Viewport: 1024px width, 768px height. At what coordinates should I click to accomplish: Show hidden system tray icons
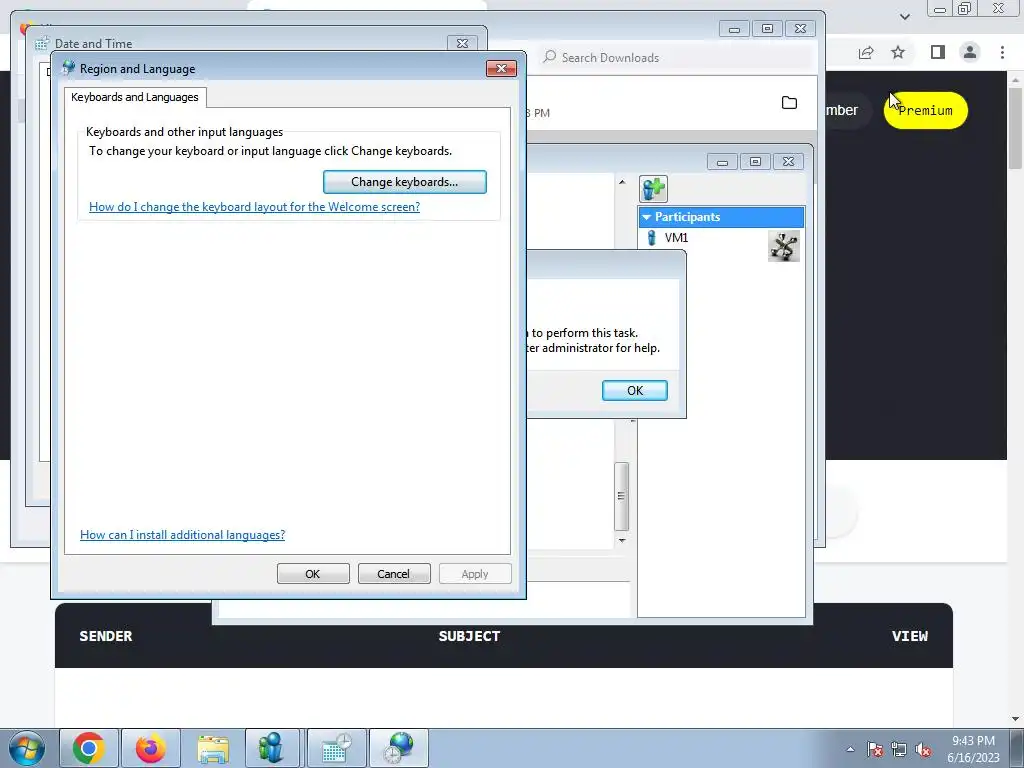click(850, 749)
